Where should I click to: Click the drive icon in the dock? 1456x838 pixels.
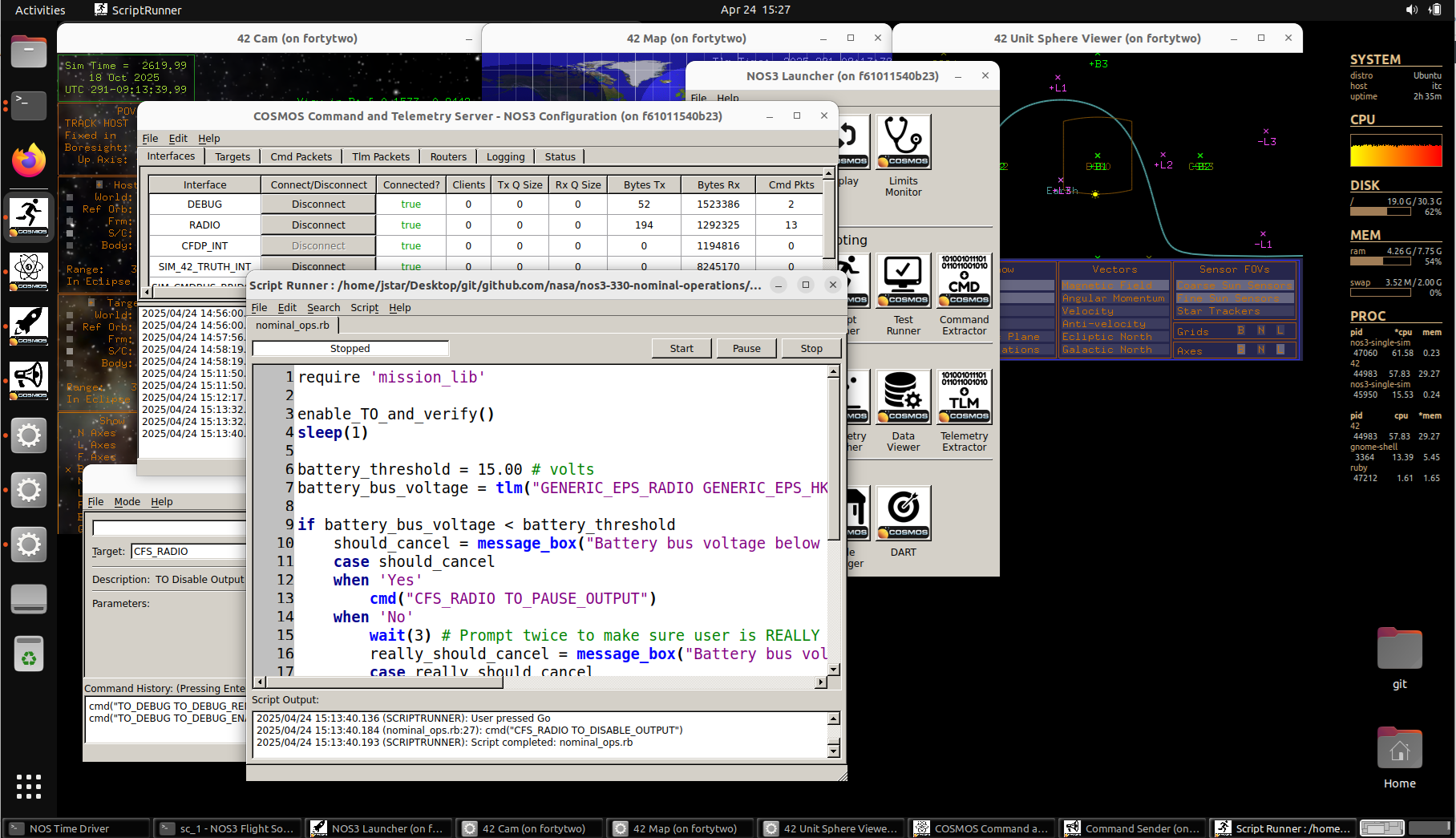point(29,599)
